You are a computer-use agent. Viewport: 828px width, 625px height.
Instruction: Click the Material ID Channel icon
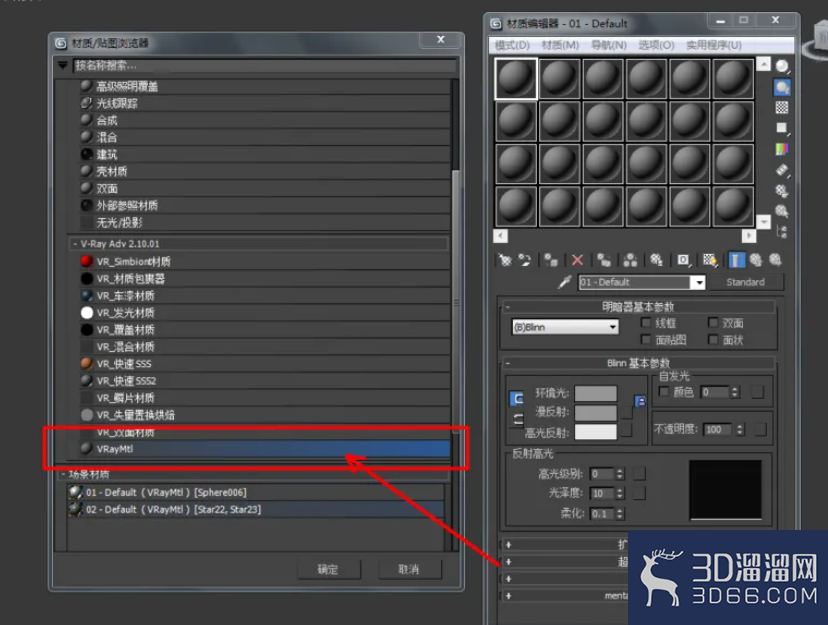683,260
